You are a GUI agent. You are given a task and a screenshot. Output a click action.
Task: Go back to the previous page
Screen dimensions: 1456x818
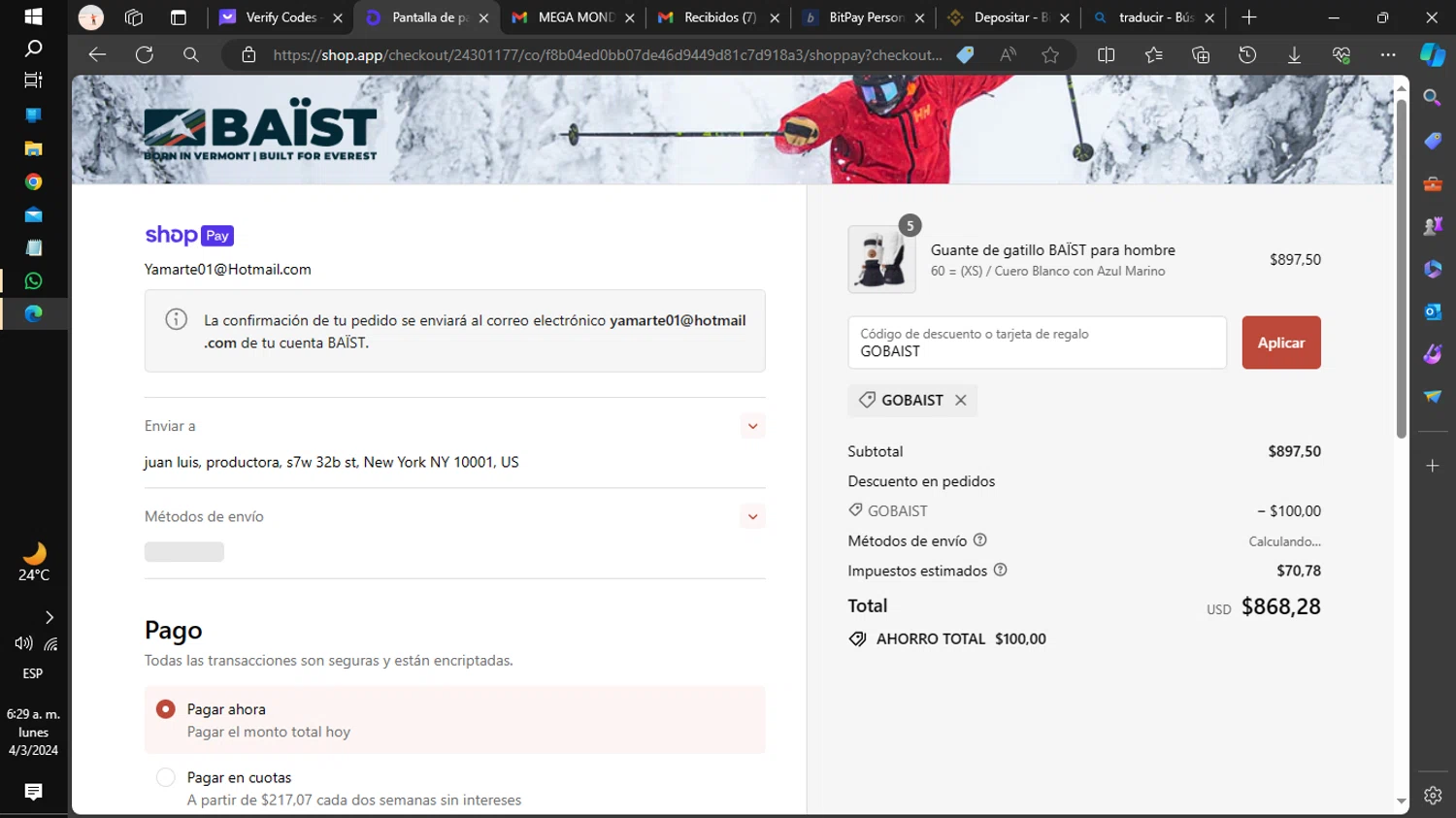(97, 55)
